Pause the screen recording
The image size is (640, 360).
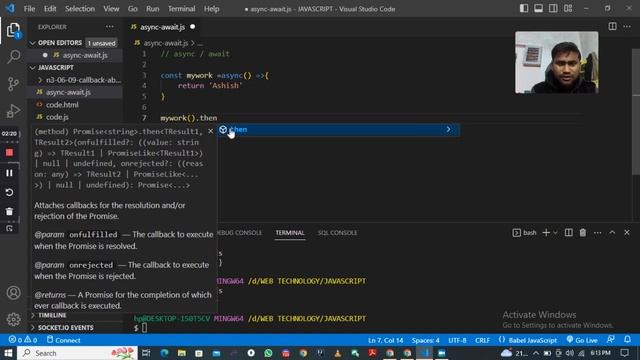(9, 173)
